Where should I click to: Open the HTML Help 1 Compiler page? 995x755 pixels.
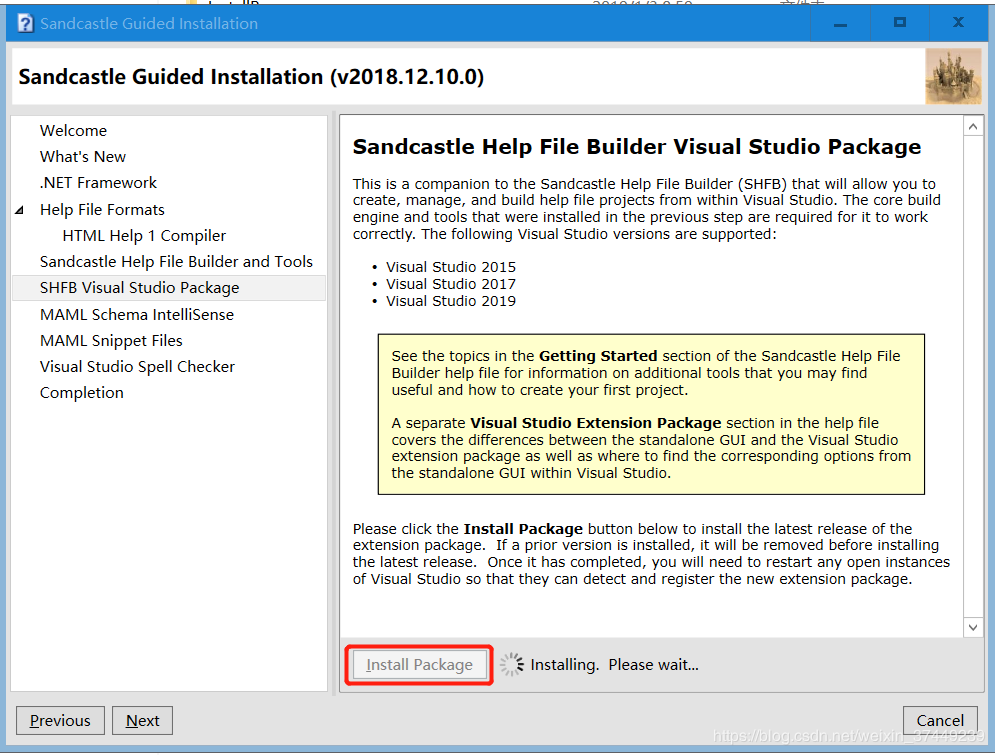pos(144,235)
